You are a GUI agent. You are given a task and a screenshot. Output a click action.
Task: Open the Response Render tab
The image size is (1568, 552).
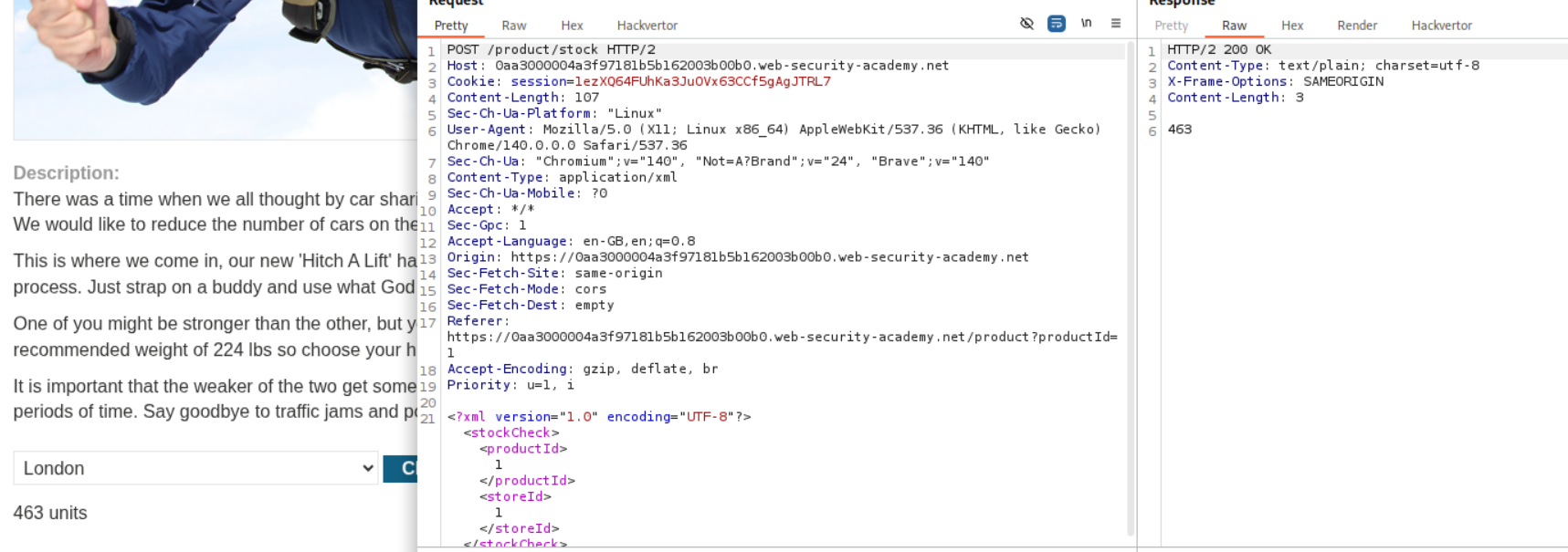[x=1357, y=26]
